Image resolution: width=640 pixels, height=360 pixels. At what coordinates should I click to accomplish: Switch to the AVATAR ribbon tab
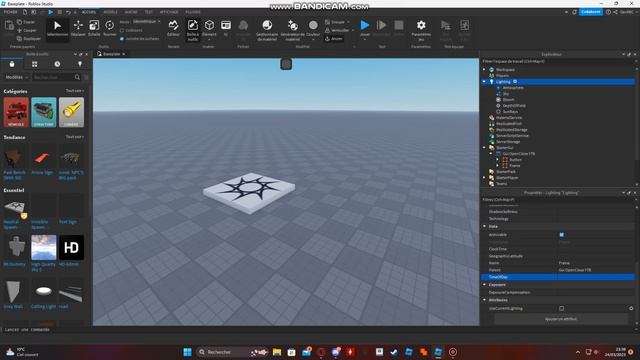131,12
